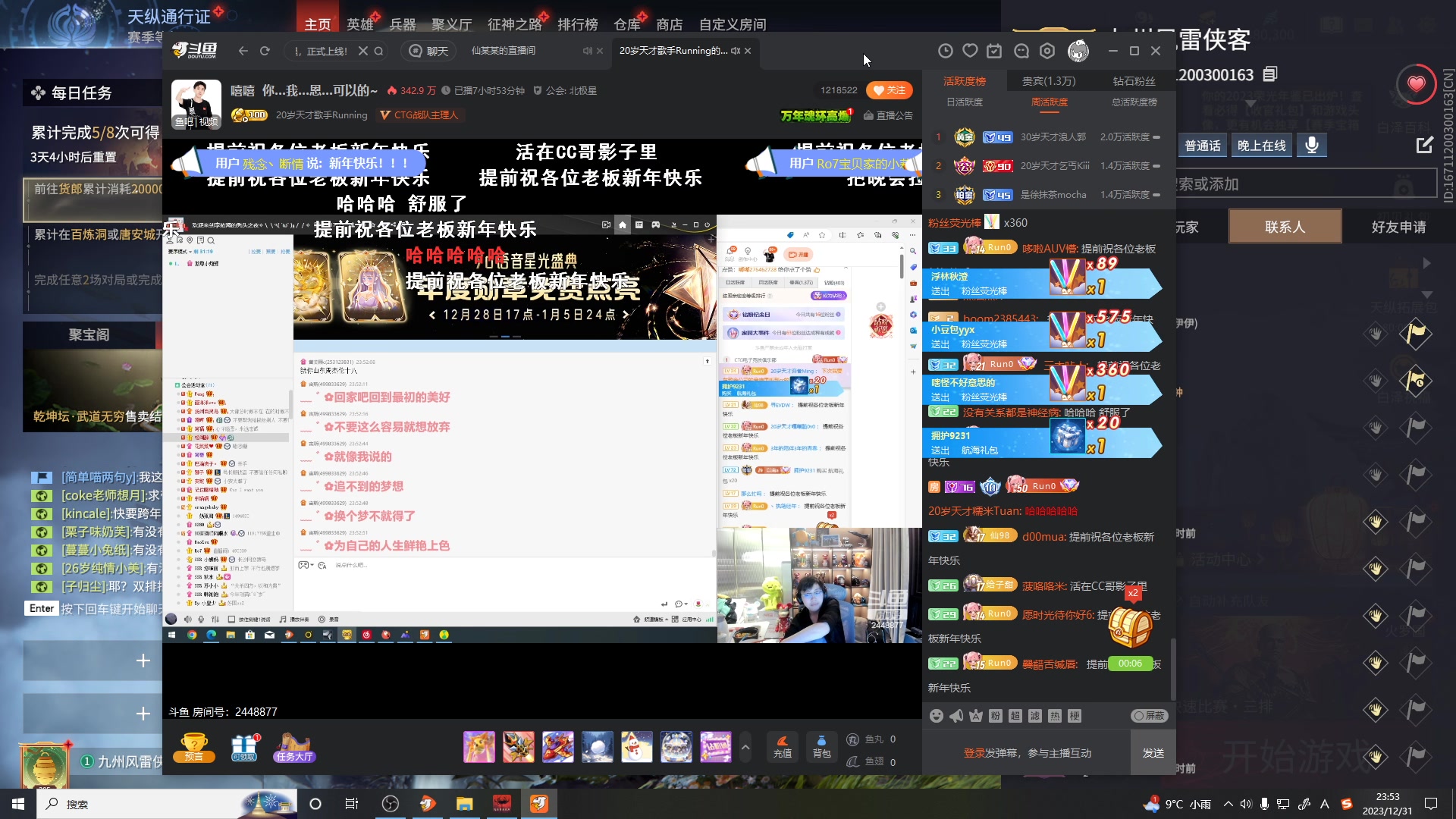
Task: Open 背包 backpack
Action: (822, 746)
